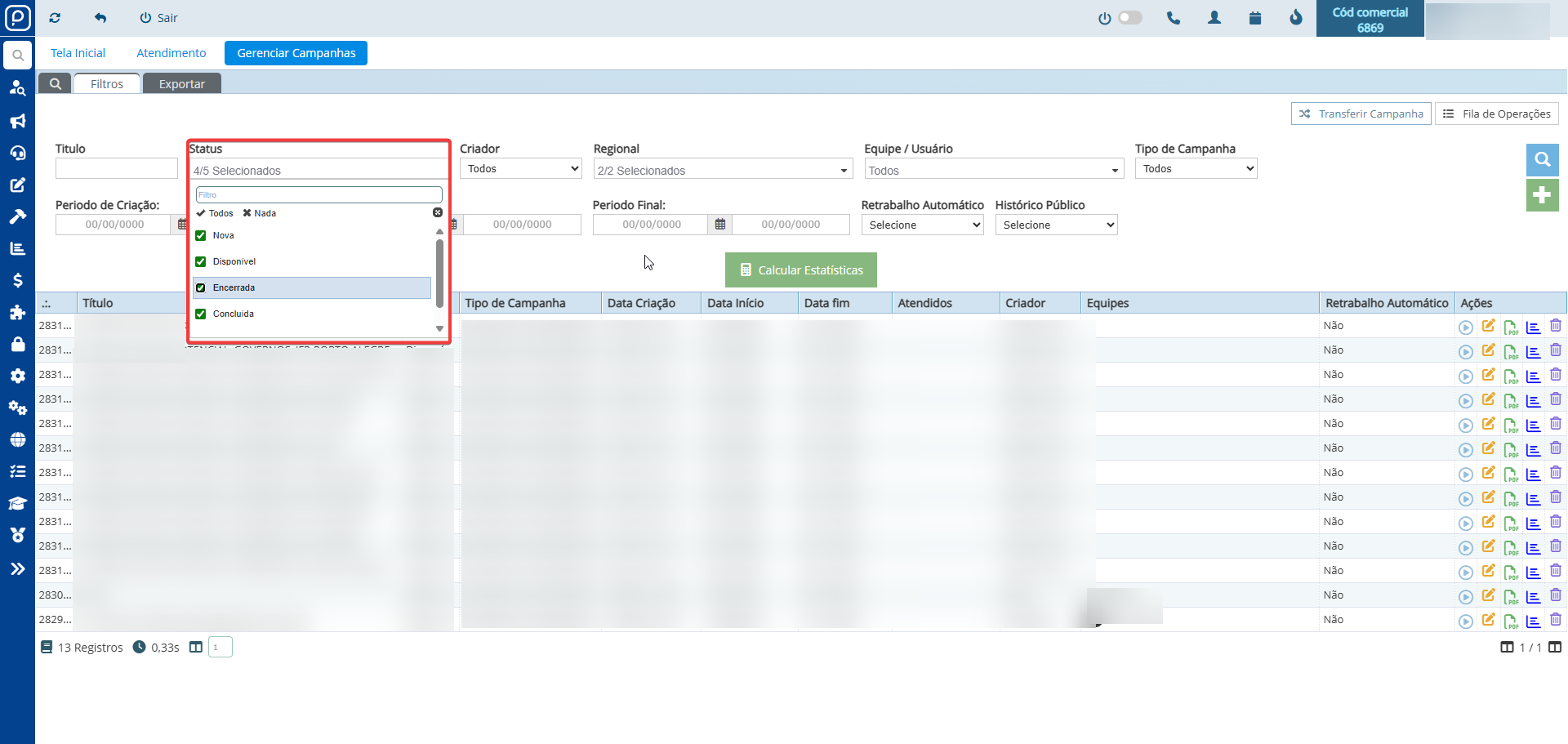Click the trash icon in first table row

point(1556,326)
